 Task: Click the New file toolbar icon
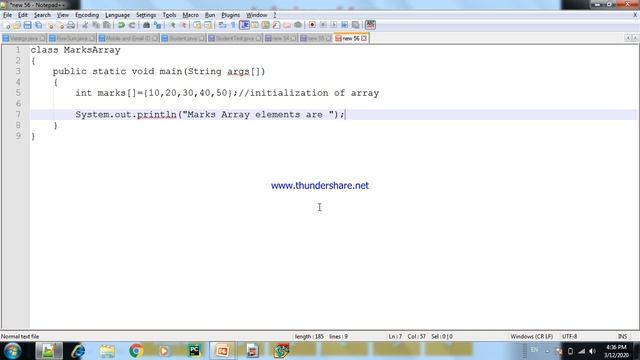(6, 25)
